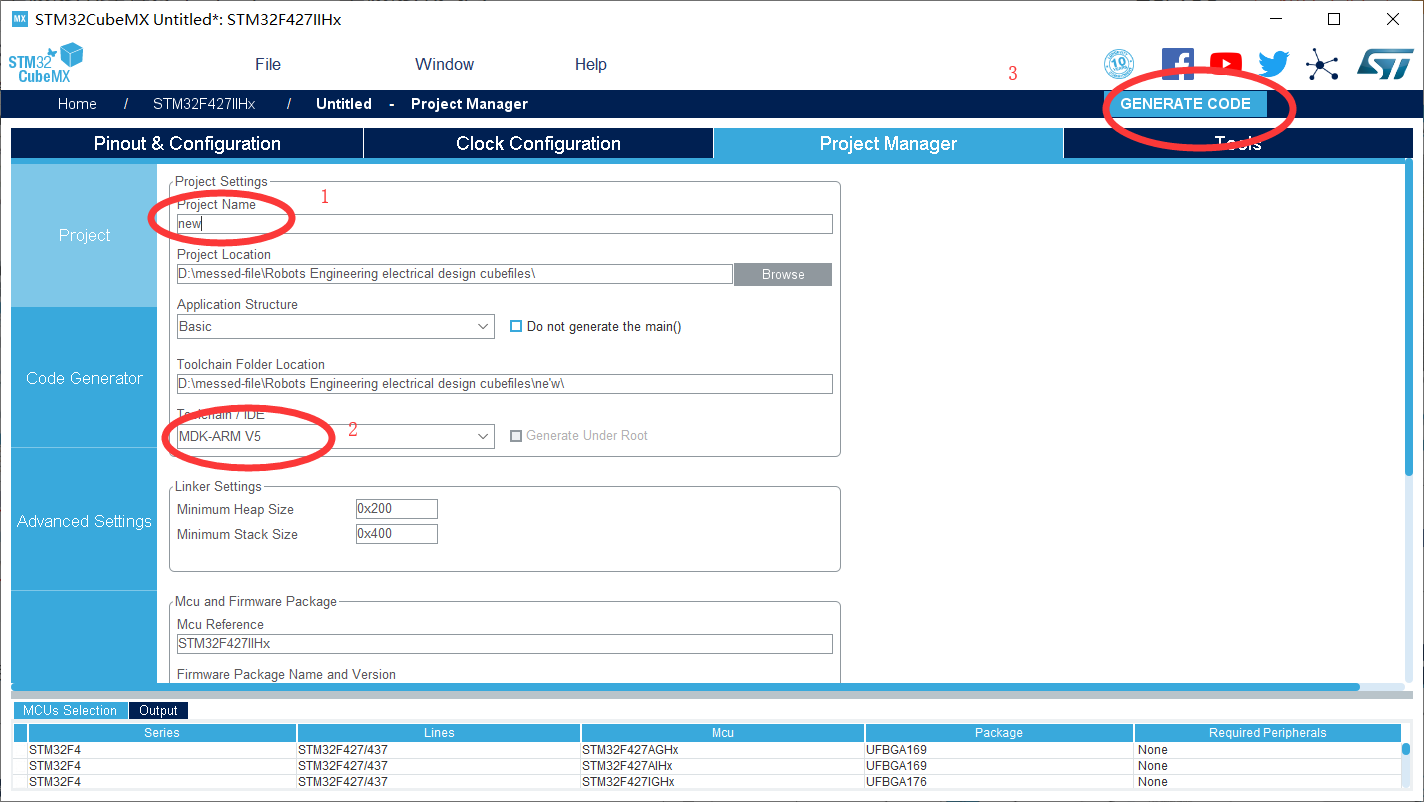Screen dimensions: 1424x802
Task: Click the MX app icon in title bar
Action: click(x=19, y=19)
